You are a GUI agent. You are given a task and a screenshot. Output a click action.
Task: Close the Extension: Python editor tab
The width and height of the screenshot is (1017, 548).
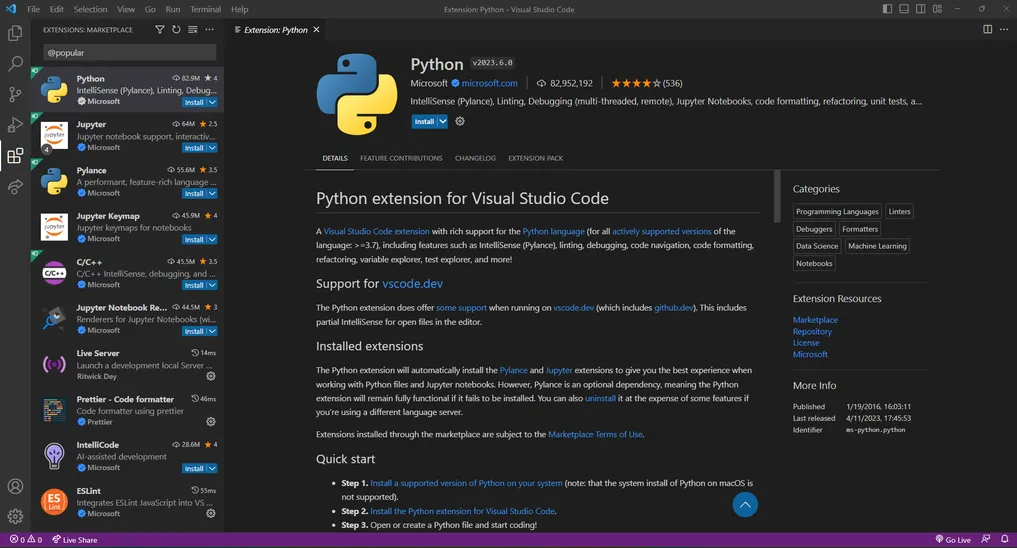[x=317, y=30]
